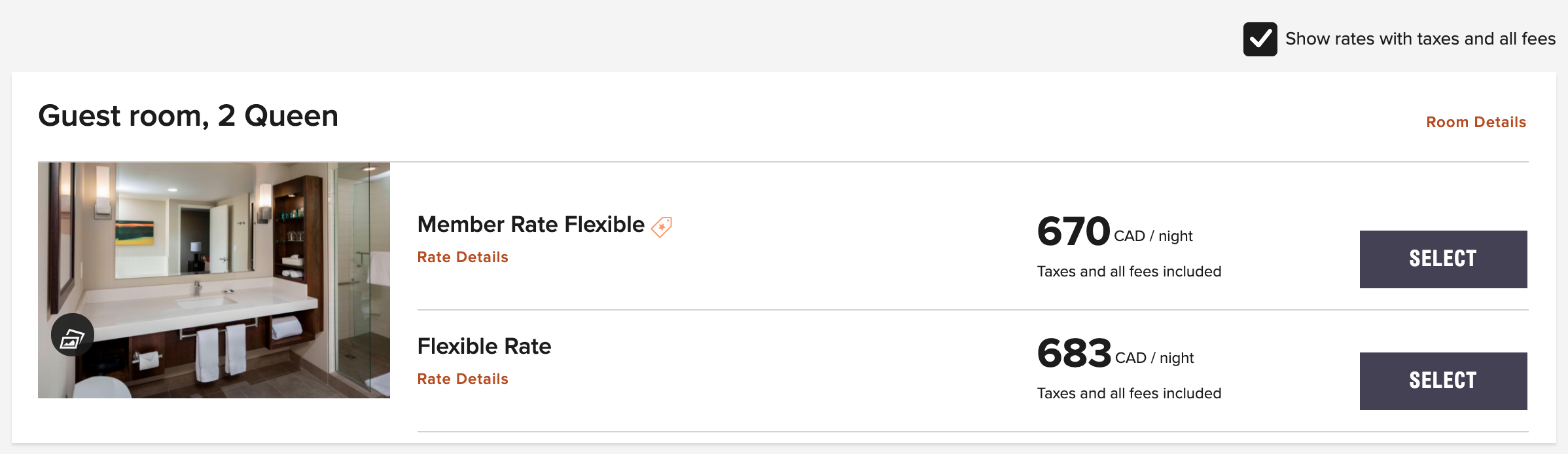This screenshot has height=454, width=1568.
Task: Click the 683 price figure
Action: pos(1074,353)
